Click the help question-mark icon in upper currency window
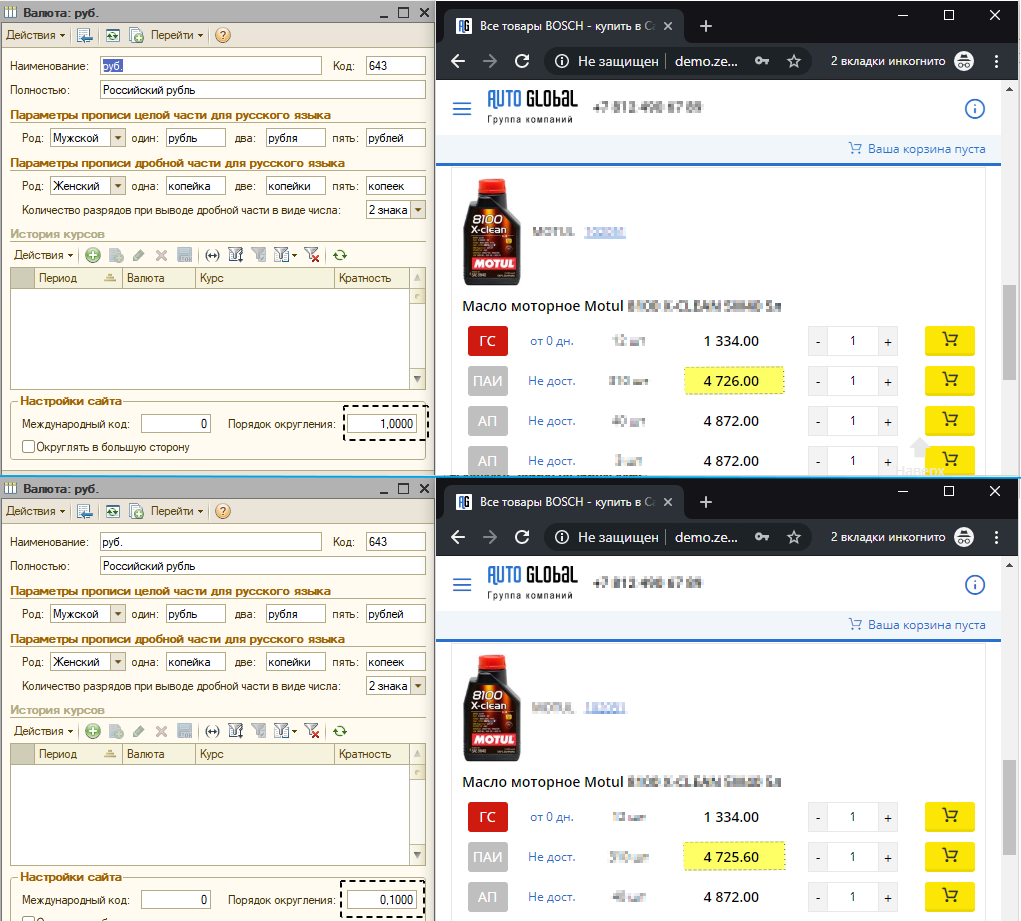This screenshot has width=1021, height=921. pyautogui.click(x=223, y=35)
